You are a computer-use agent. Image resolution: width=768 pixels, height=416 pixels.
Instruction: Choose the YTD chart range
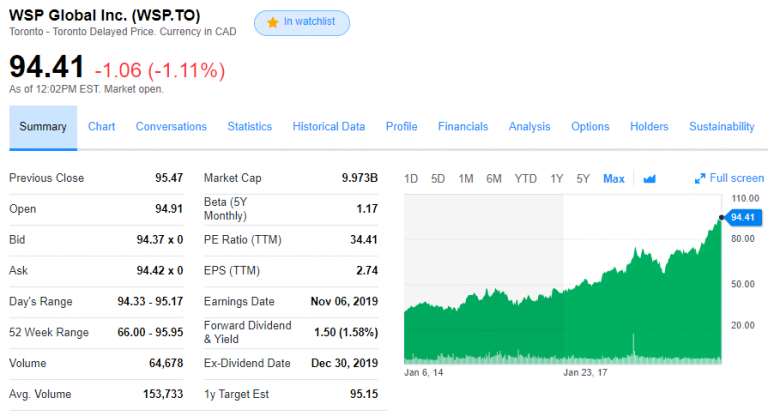[525, 179]
